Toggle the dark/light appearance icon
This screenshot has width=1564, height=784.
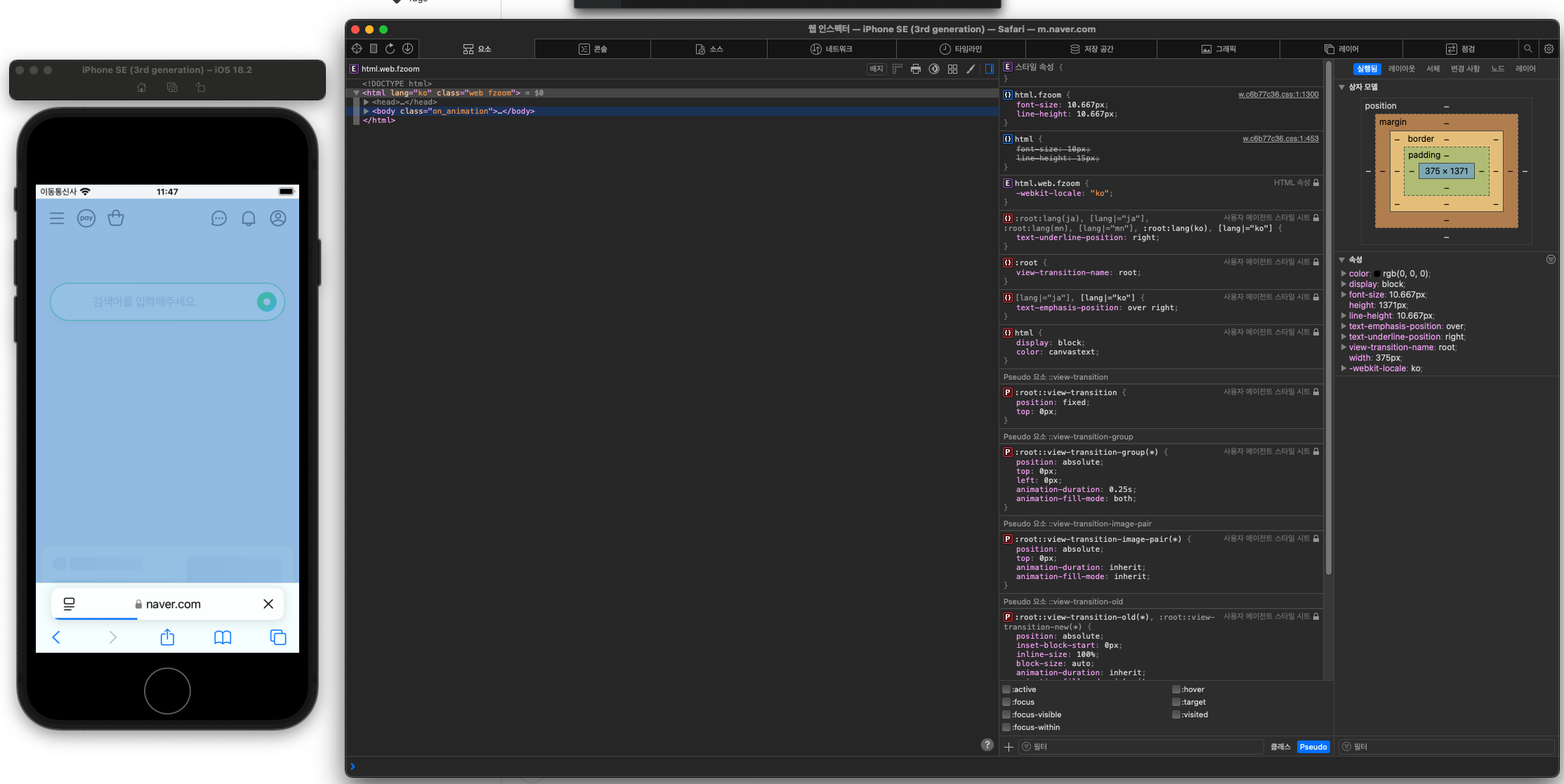pos(933,69)
